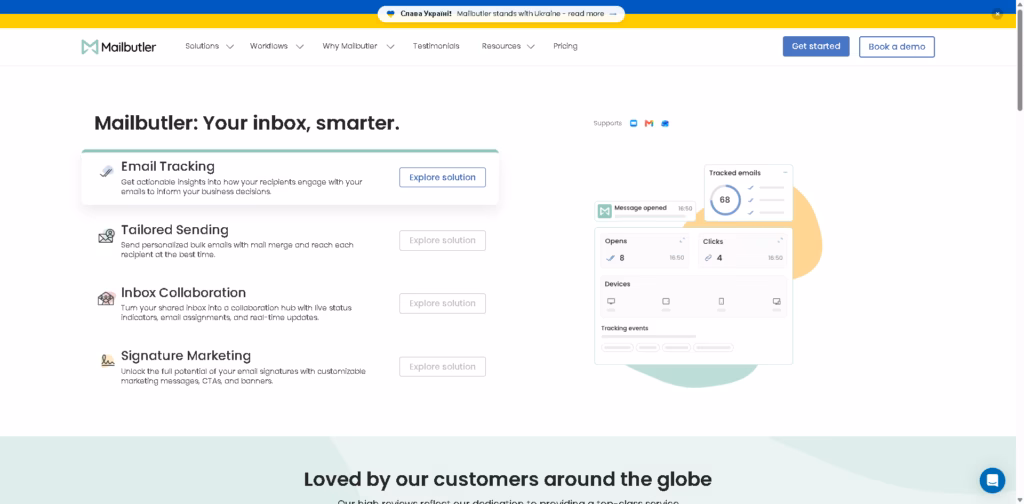Click the expand icon on Opens card

682,241
